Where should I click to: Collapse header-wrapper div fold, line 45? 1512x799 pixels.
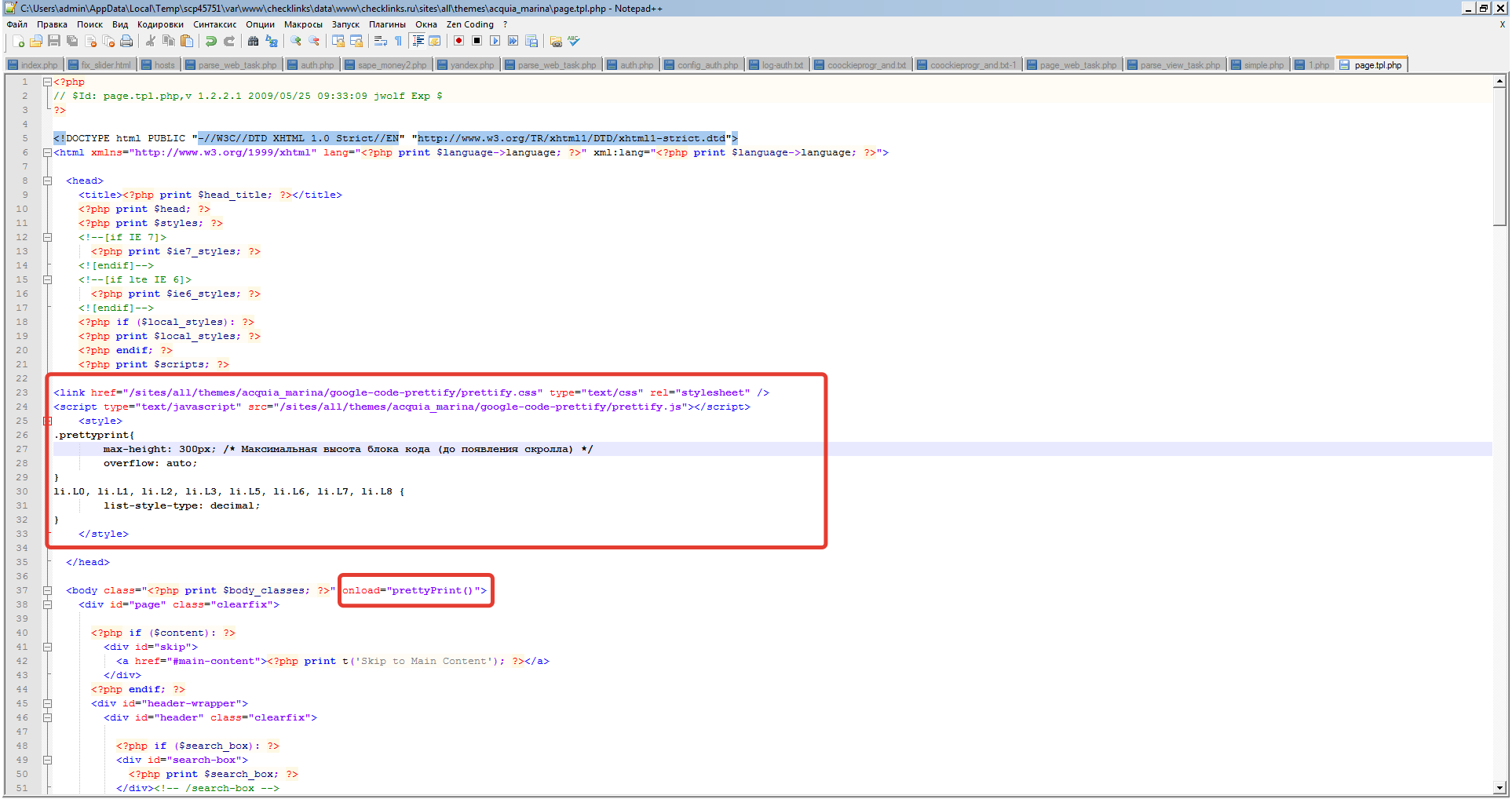pyautogui.click(x=47, y=703)
